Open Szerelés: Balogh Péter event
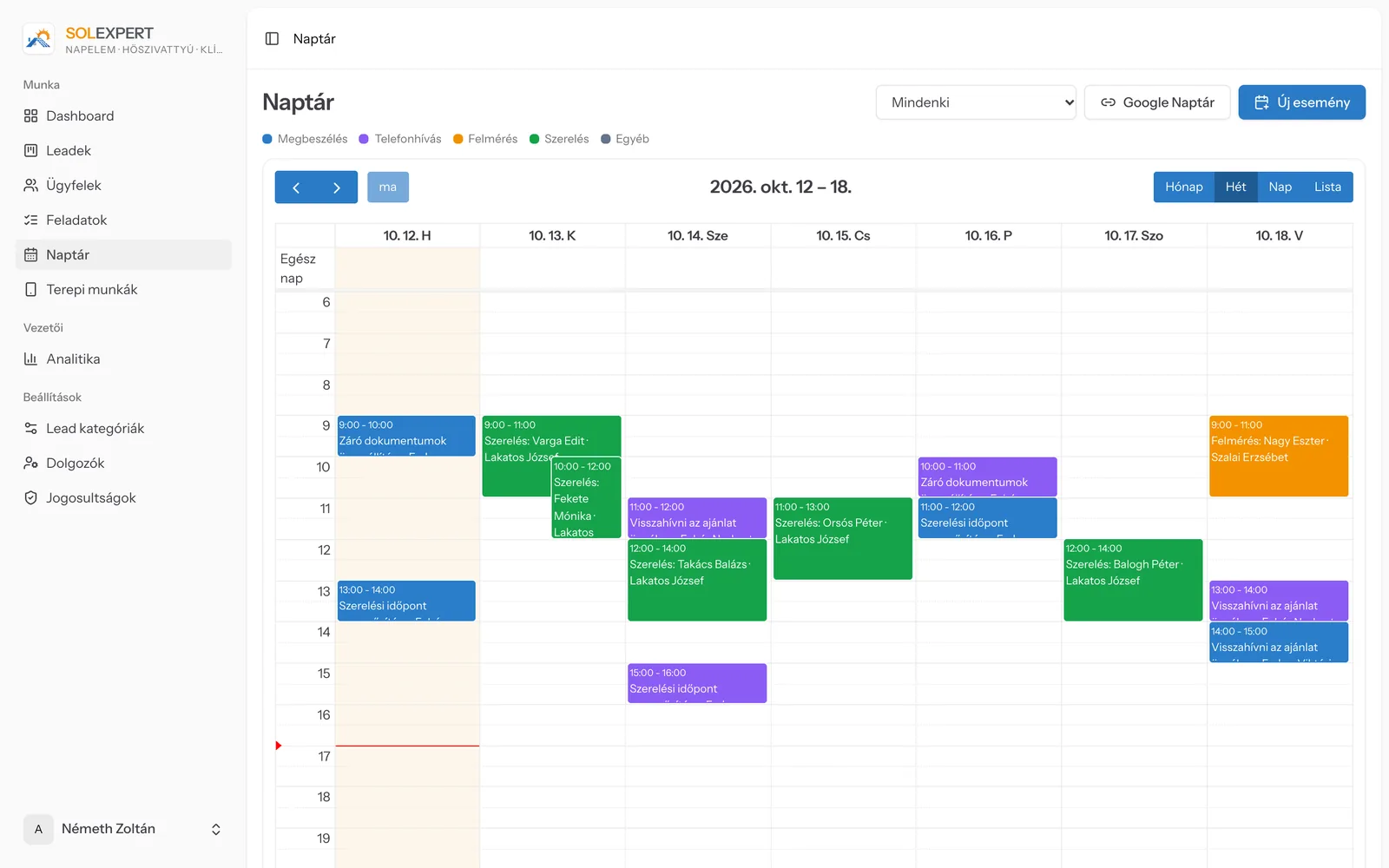The width and height of the screenshot is (1389, 868). (x=1133, y=580)
